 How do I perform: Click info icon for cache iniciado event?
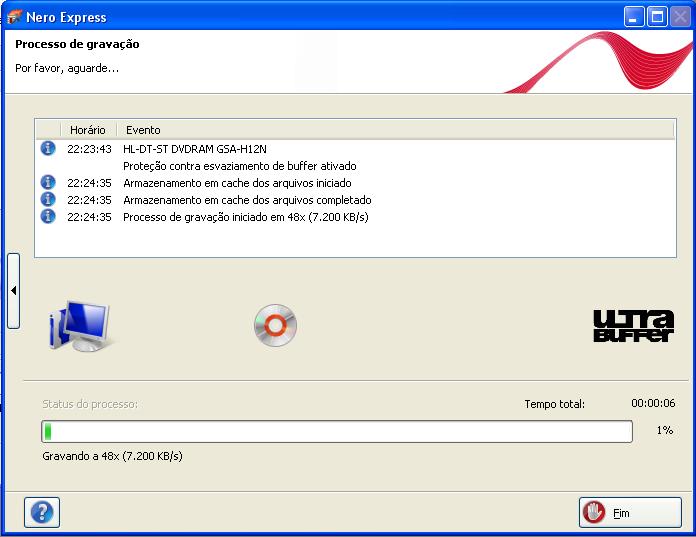point(48,182)
